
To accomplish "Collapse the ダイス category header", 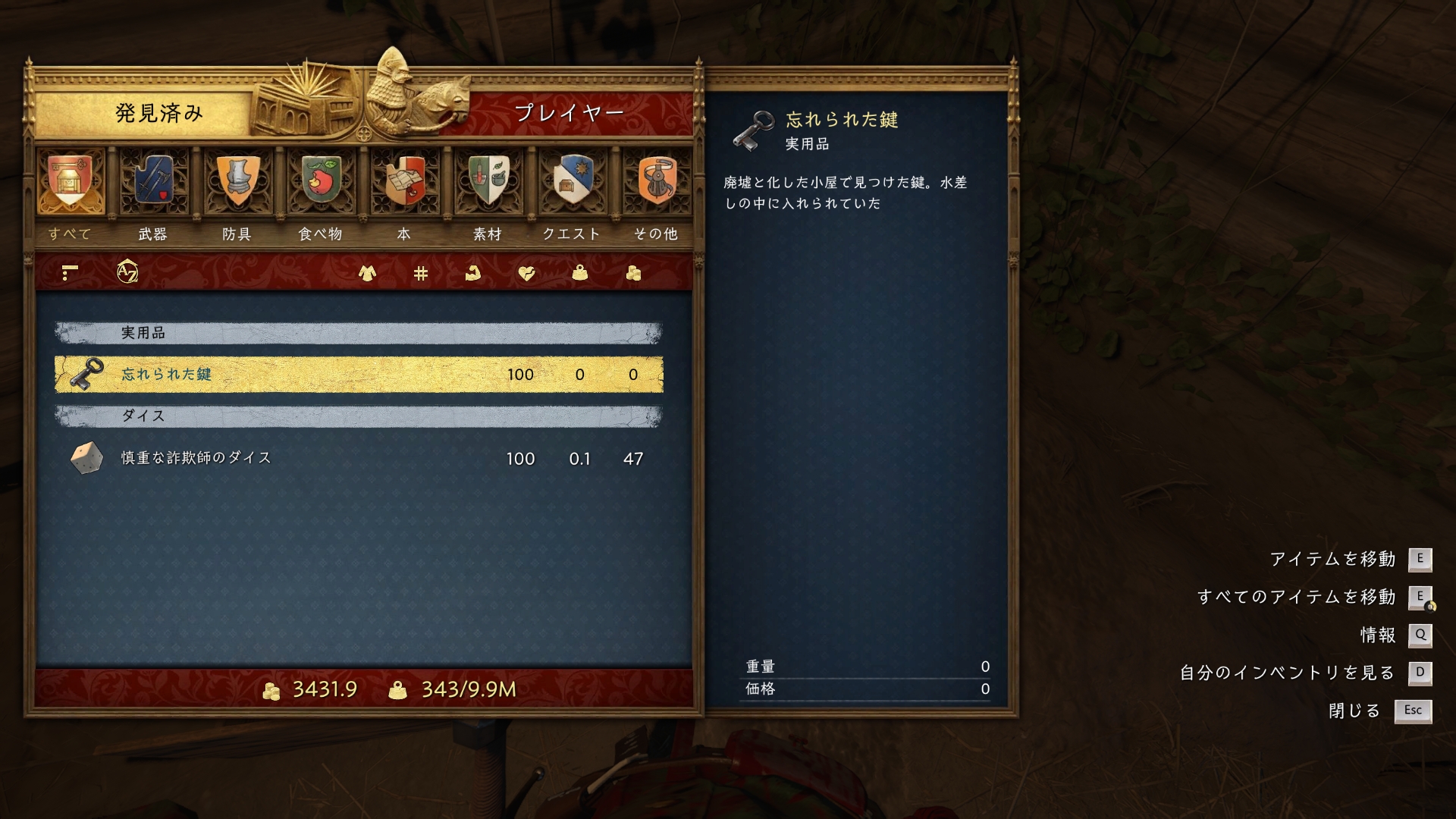I will click(x=359, y=416).
